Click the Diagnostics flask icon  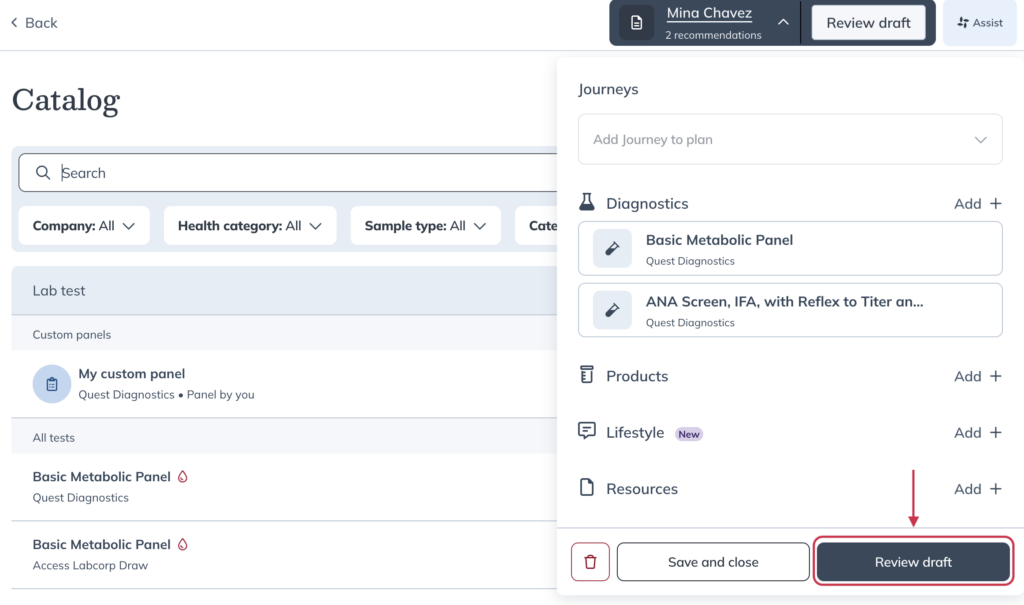coord(587,203)
